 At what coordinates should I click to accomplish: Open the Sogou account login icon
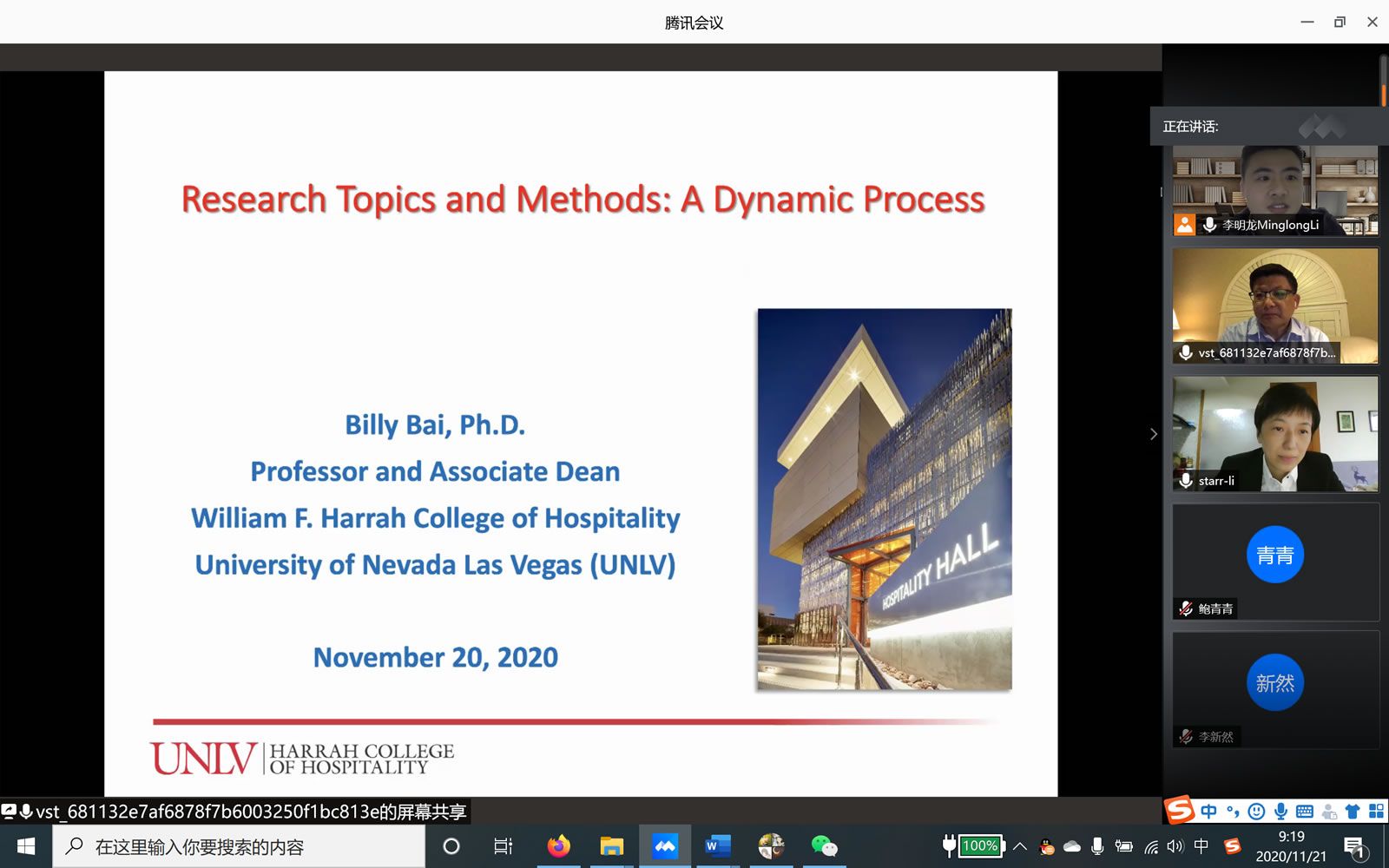[1329, 812]
